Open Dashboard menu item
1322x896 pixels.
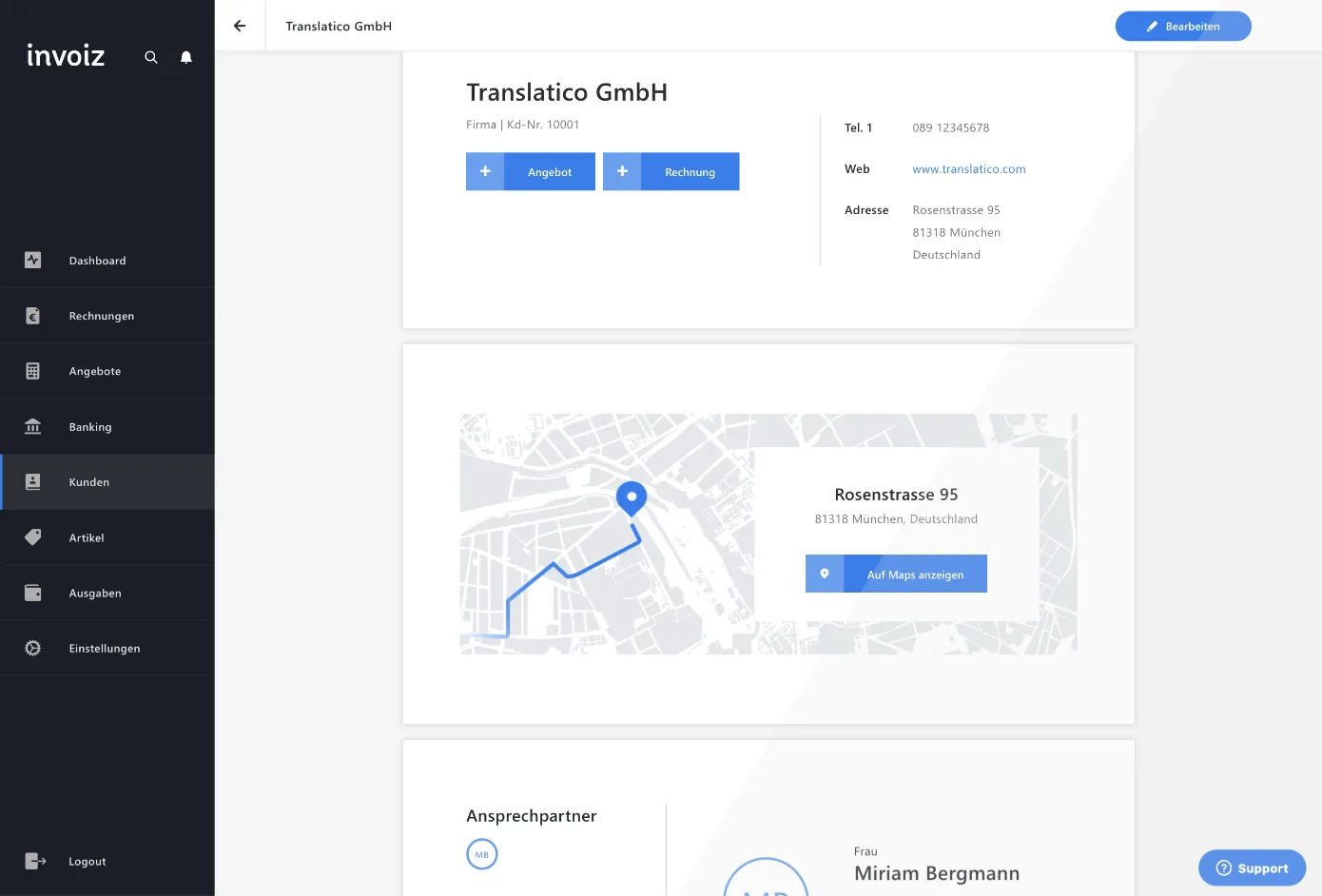pyautogui.click(x=107, y=261)
